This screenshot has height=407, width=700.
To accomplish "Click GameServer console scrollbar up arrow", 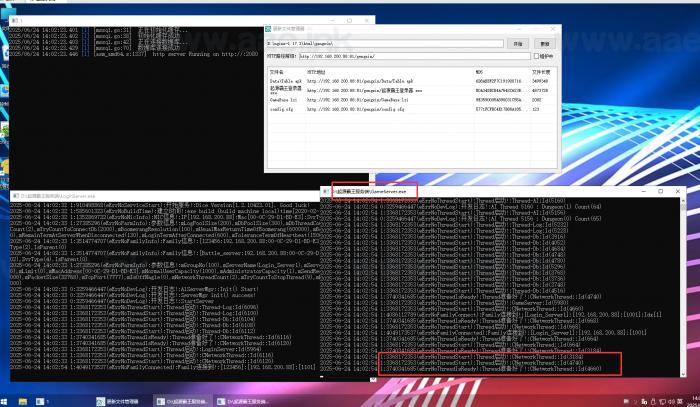I will (x=683, y=201).
